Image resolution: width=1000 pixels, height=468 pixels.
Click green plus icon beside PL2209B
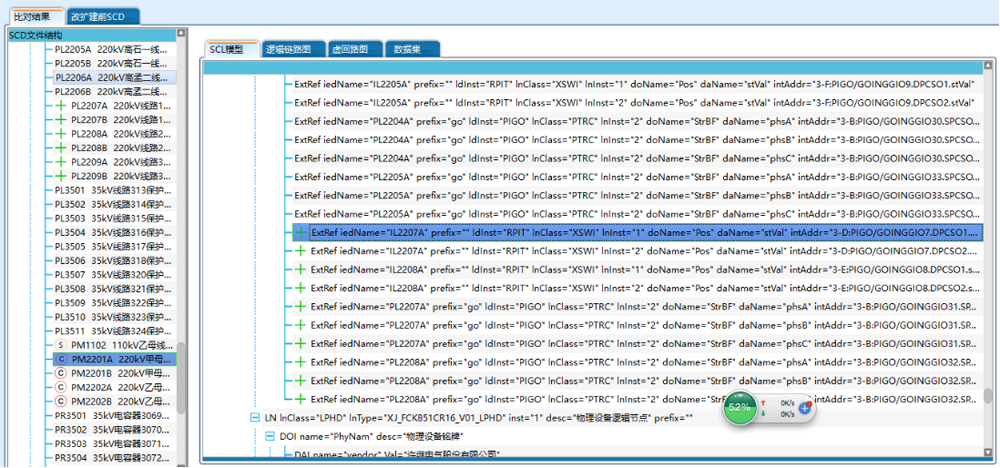click(60, 175)
